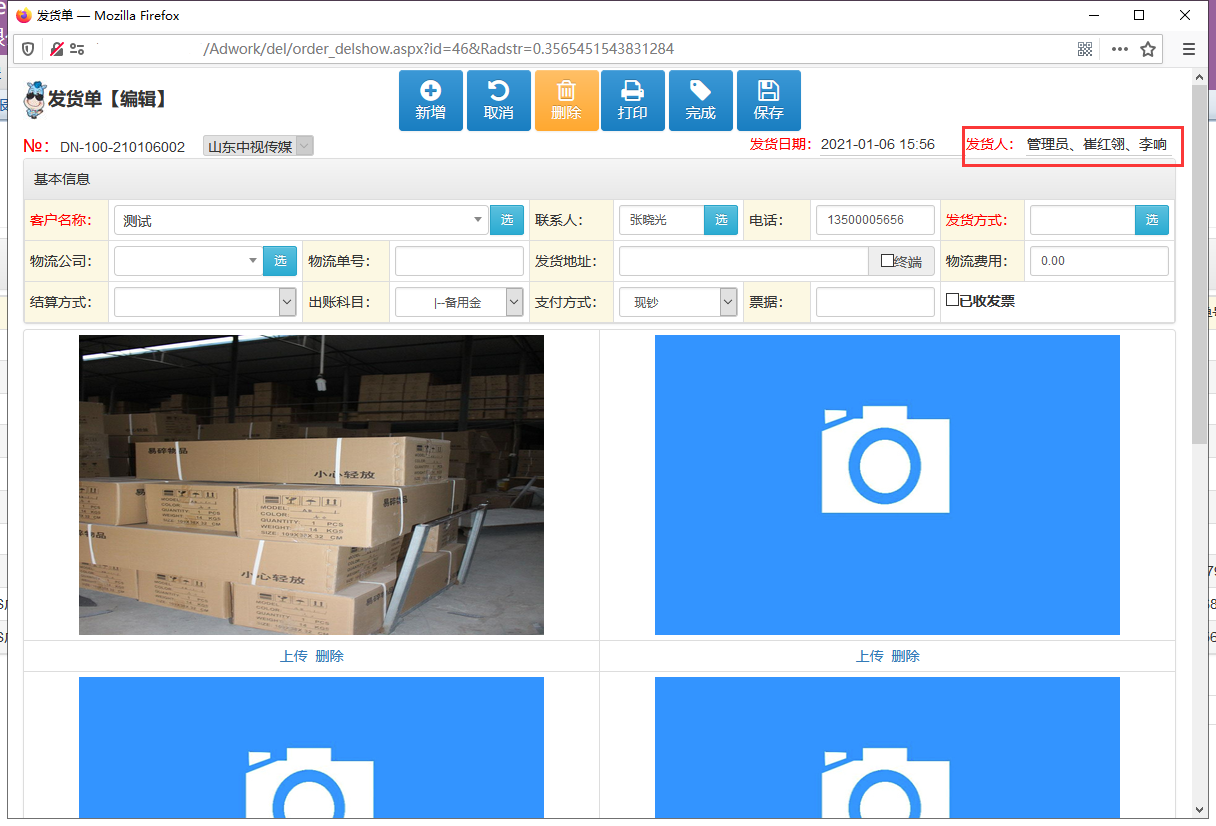Image resolution: width=1216 pixels, height=826 pixels.
Task: Bookmark this page with the star icon
Action: pos(1148,49)
